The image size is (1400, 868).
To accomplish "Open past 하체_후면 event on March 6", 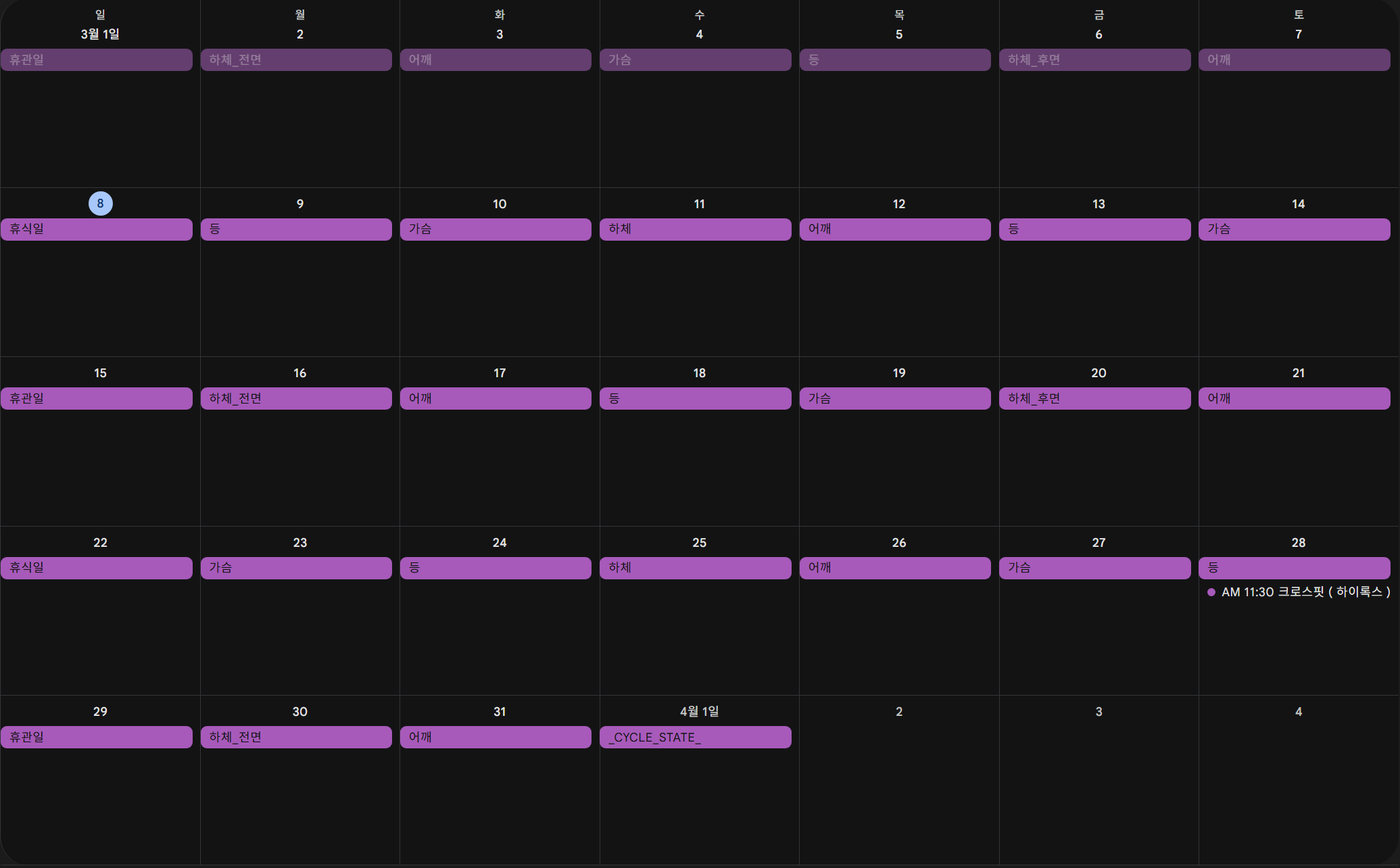I will [1094, 59].
